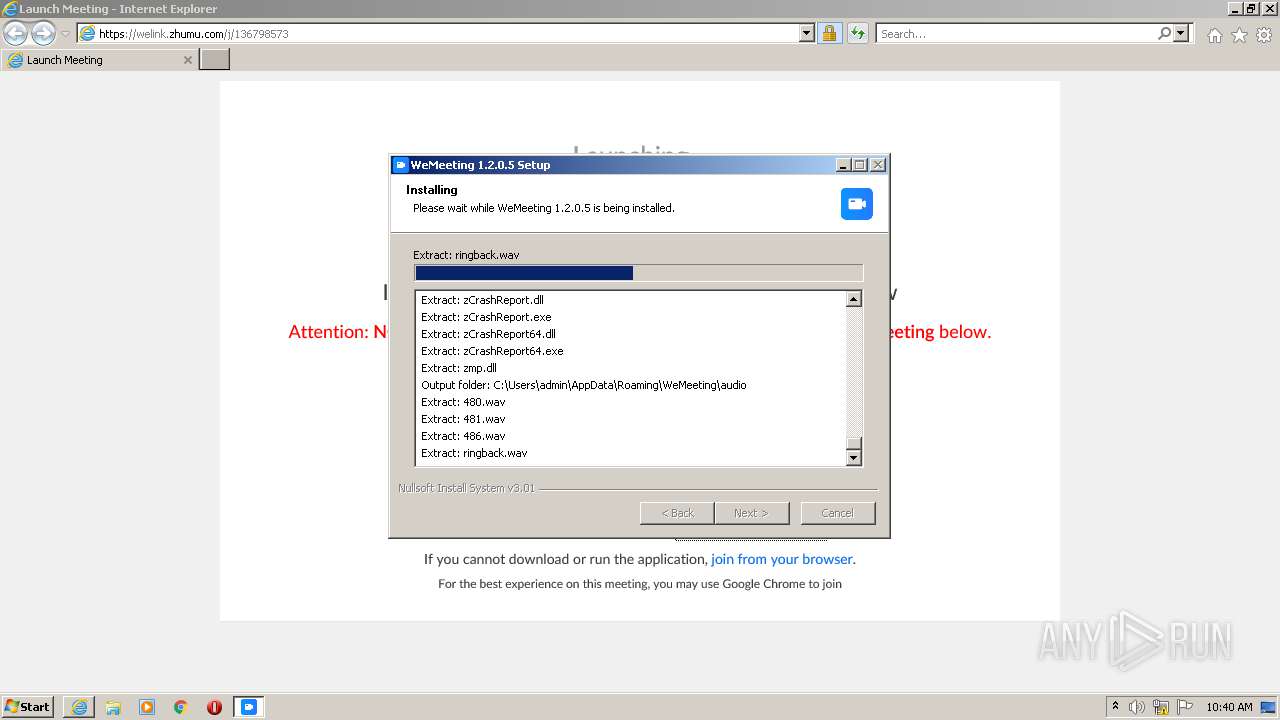Select the 'Extract: zCrashReport.exe' log line
Viewport: 1280px width, 720px height.
coord(486,317)
